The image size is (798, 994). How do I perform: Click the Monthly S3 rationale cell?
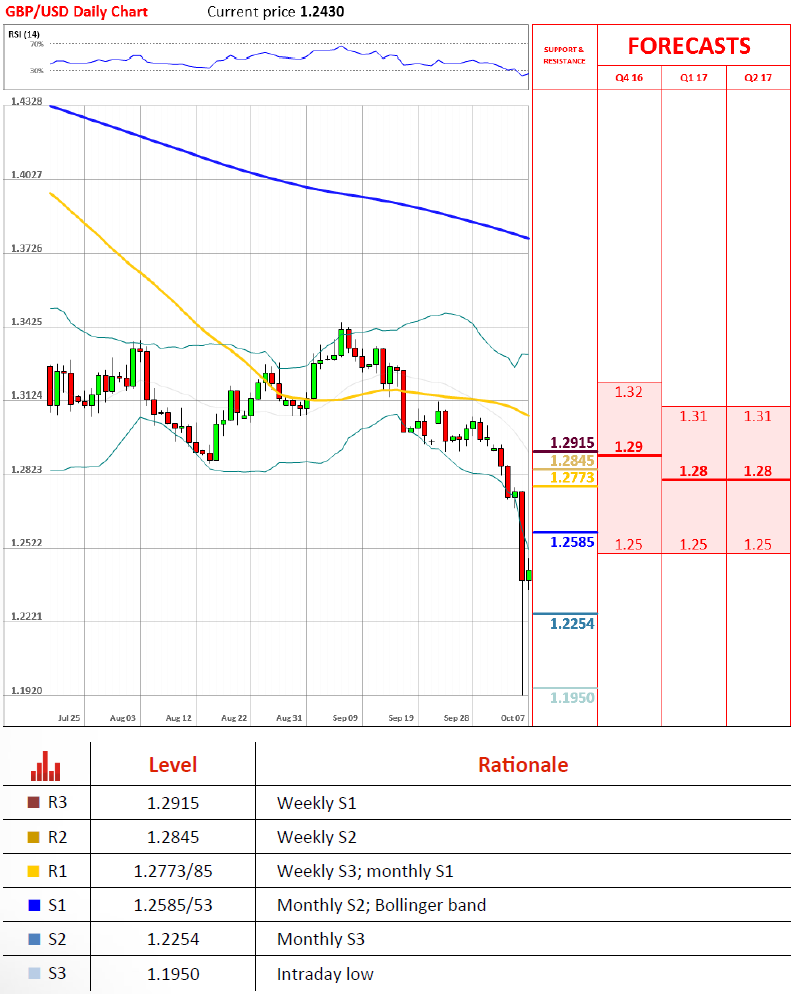tap(321, 939)
